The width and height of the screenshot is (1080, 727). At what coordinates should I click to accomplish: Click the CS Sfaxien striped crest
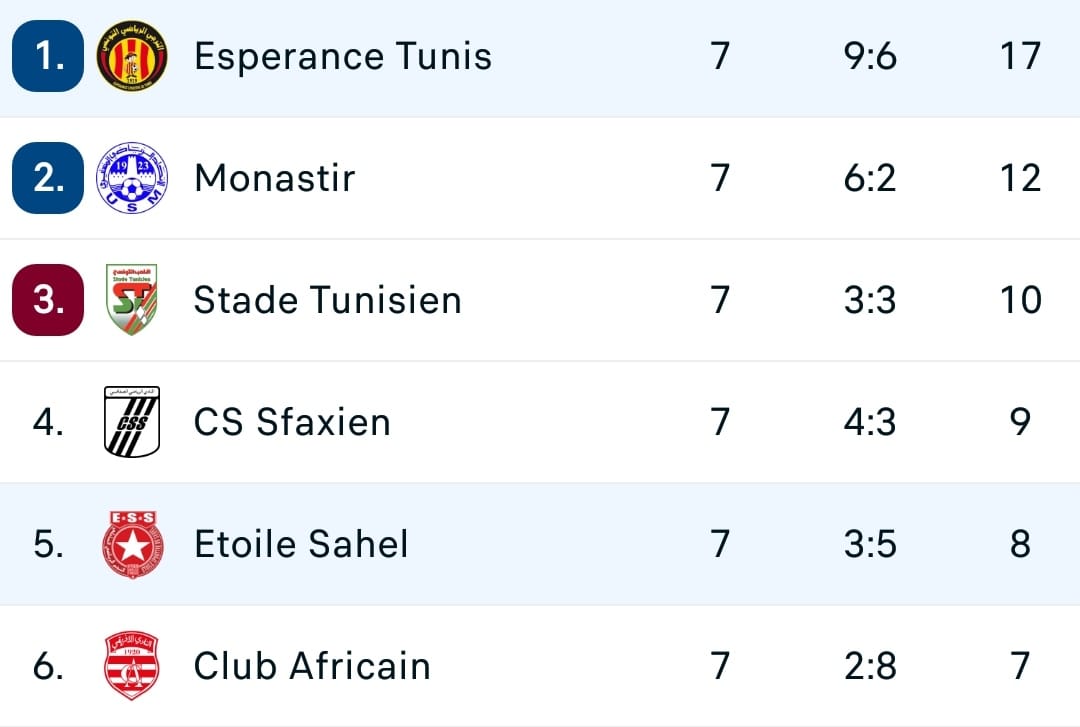[132, 422]
